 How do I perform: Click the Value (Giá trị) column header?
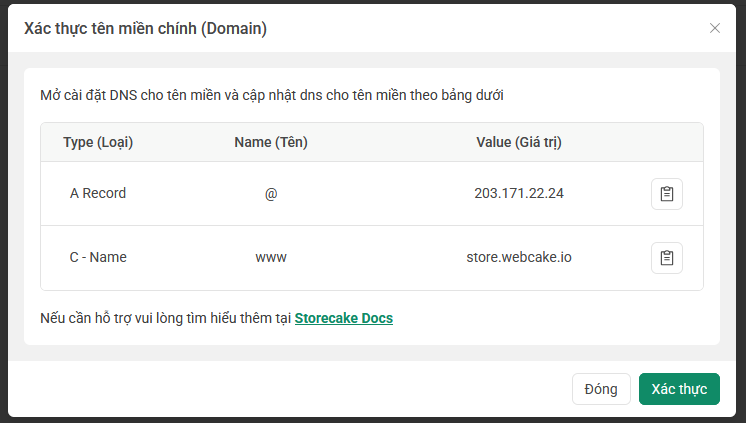coord(519,143)
